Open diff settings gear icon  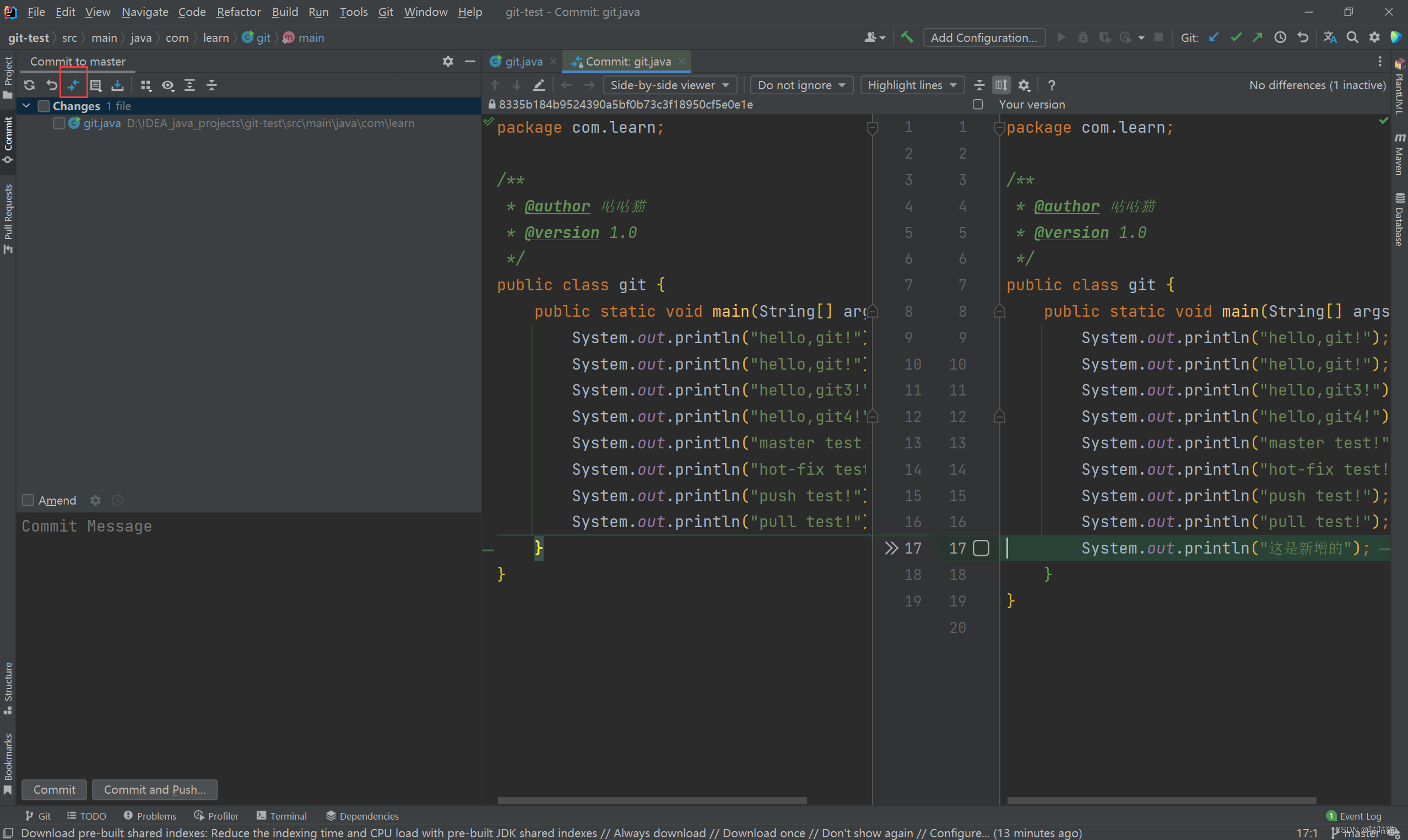coord(1023,85)
